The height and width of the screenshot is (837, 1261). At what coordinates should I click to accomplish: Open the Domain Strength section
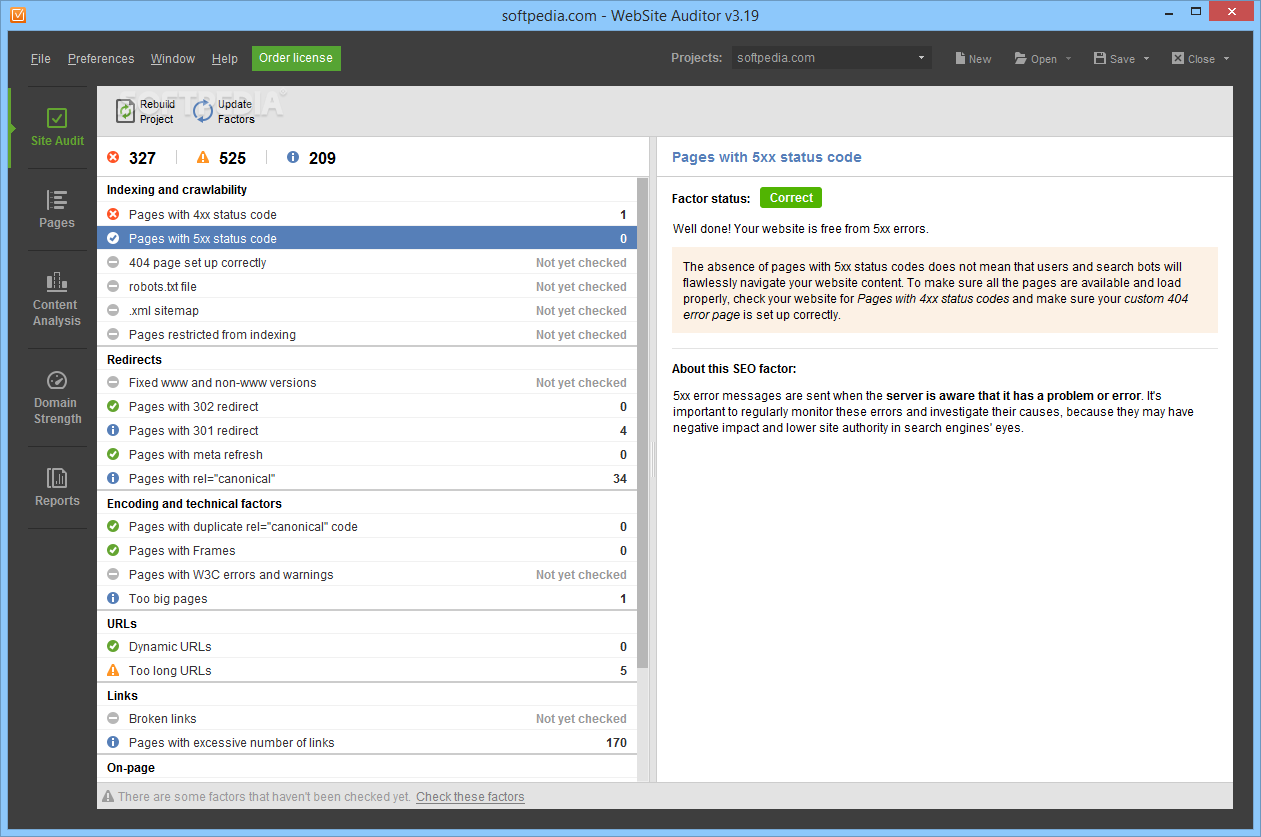(x=57, y=397)
